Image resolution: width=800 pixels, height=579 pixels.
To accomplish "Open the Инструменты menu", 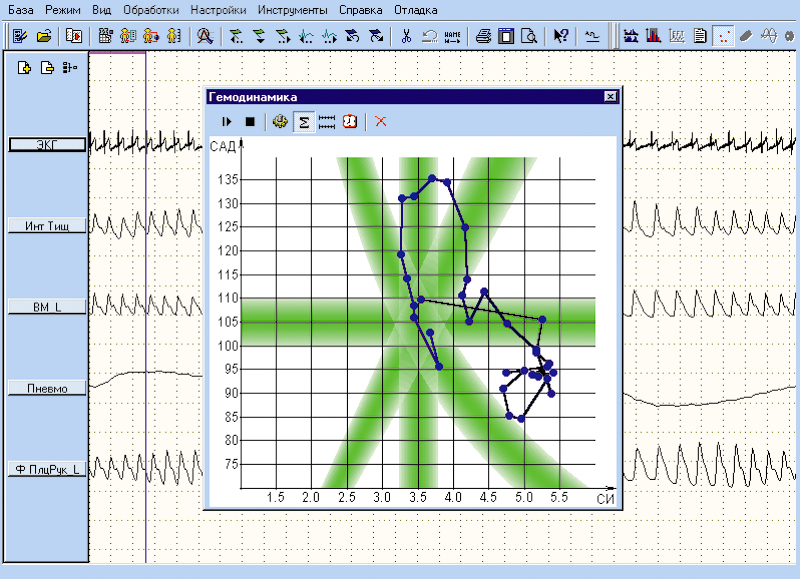I will click(x=292, y=9).
